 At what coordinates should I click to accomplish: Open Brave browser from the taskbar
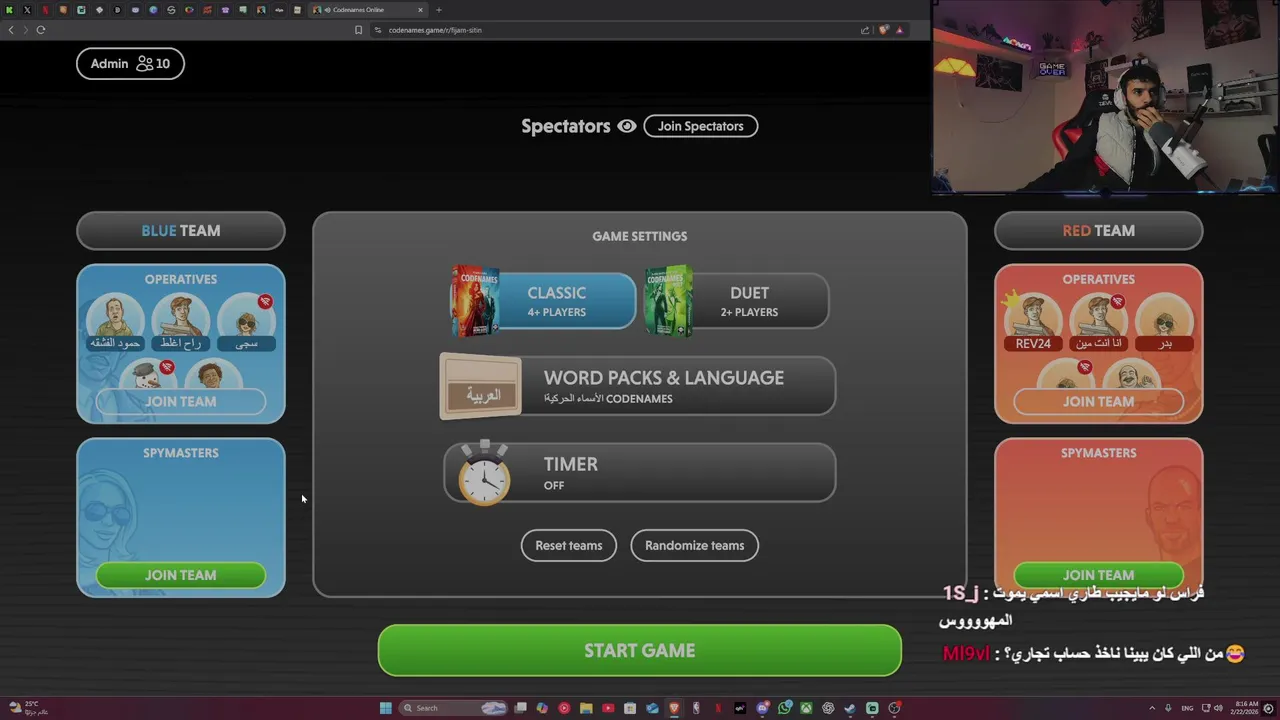(674, 708)
